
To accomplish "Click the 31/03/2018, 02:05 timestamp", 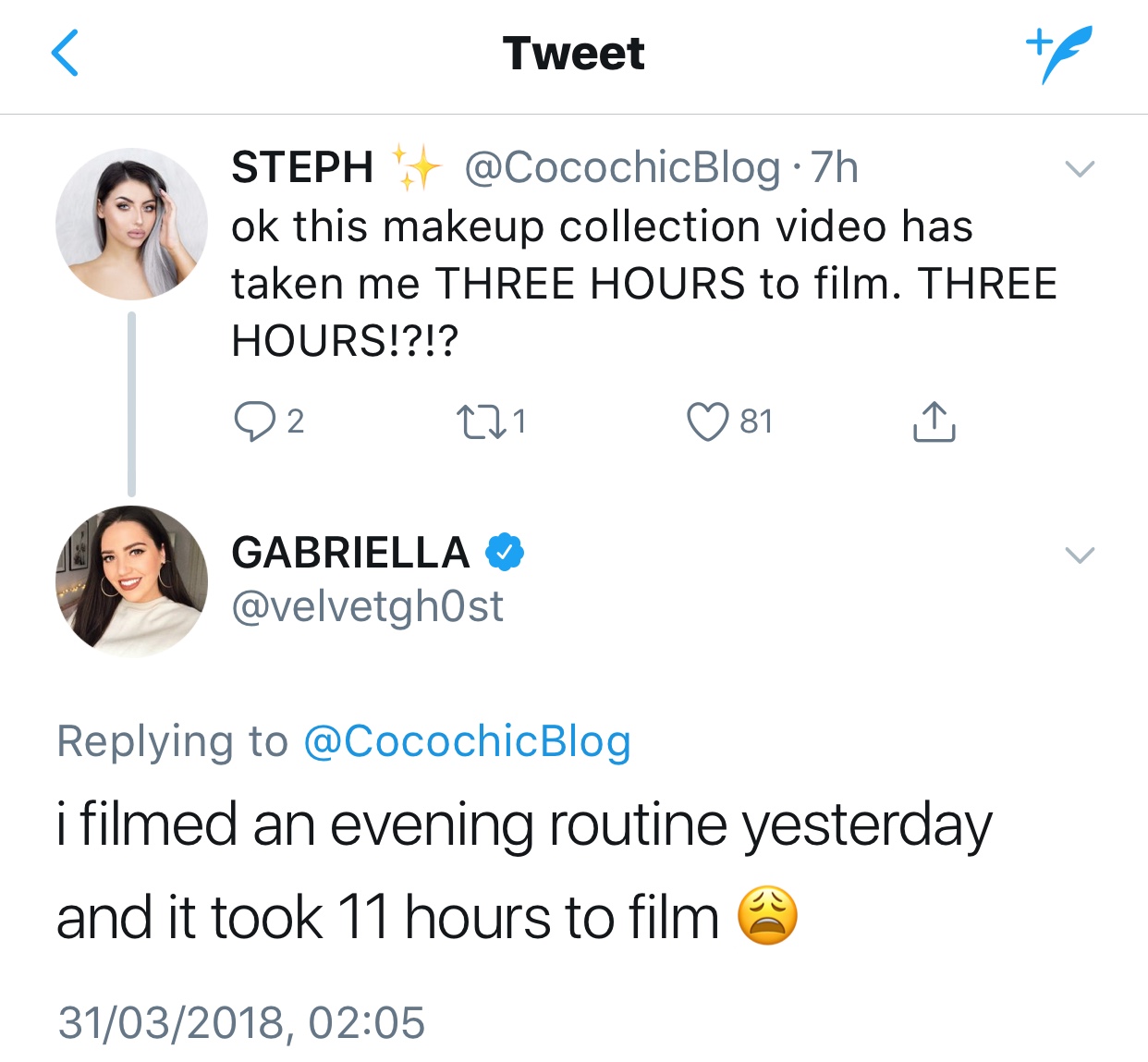I will pyautogui.click(x=241, y=1022).
